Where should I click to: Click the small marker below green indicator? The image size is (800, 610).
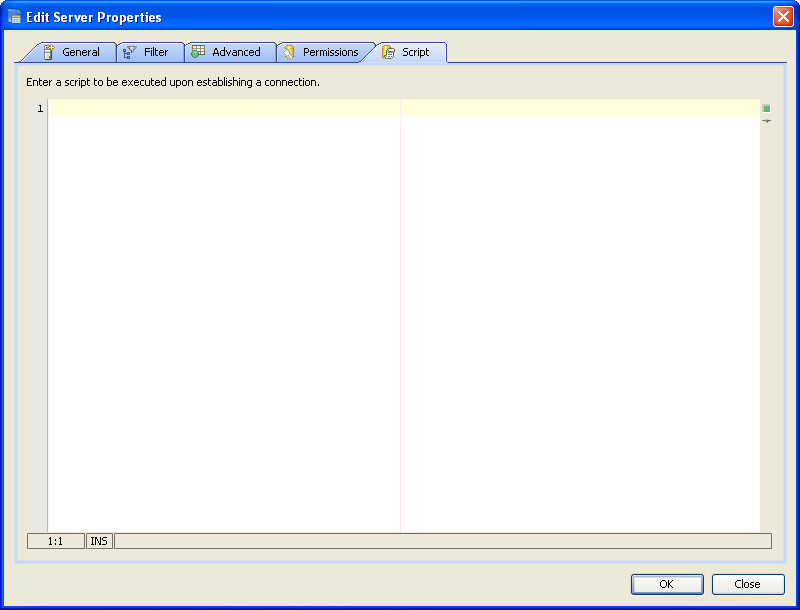tap(766, 121)
